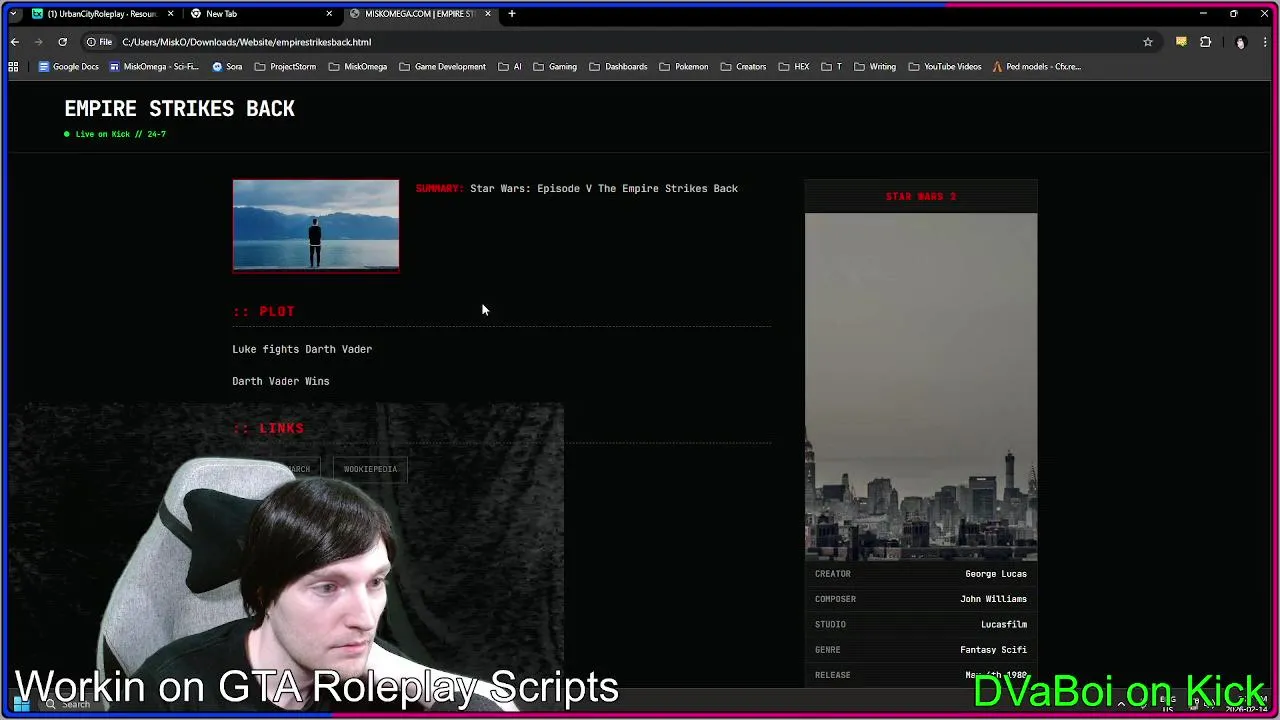Click the PLOT section heading
1280x720 pixels.
(264, 311)
